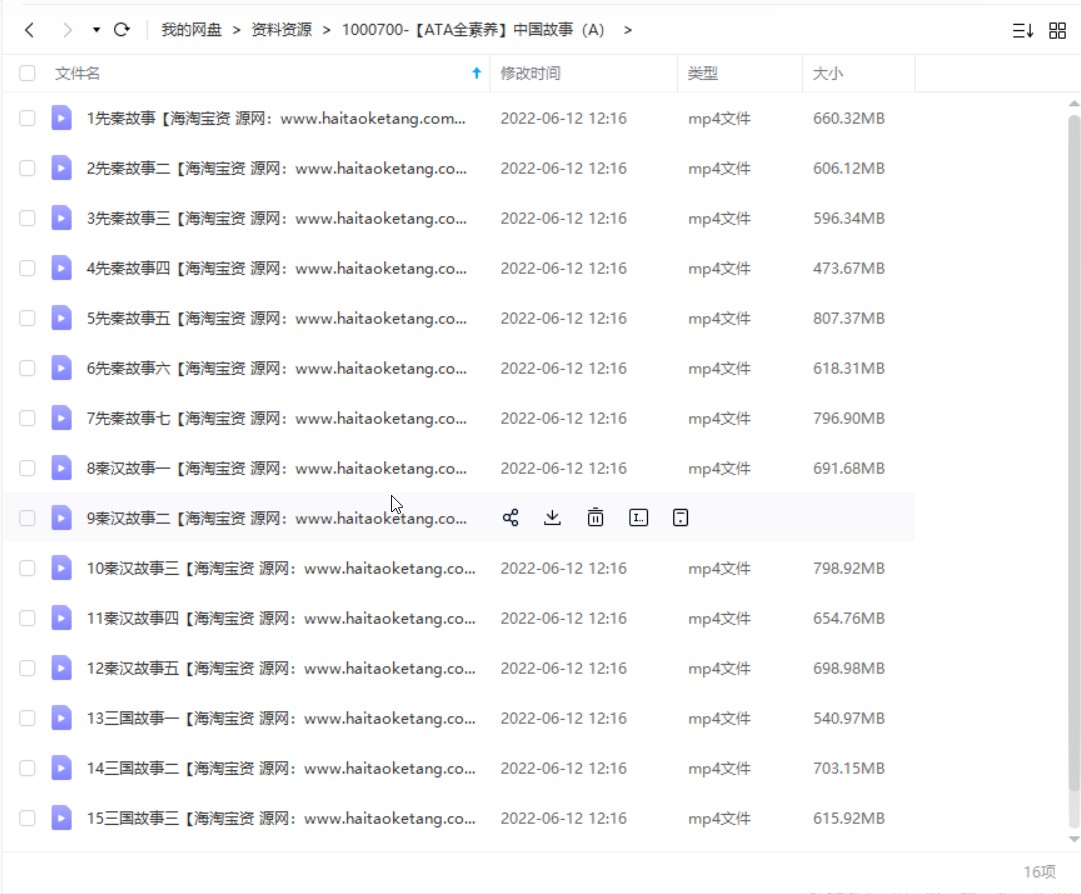Navigate to 我的网盘 breadcrumb
The height and width of the screenshot is (894, 1081).
192,30
